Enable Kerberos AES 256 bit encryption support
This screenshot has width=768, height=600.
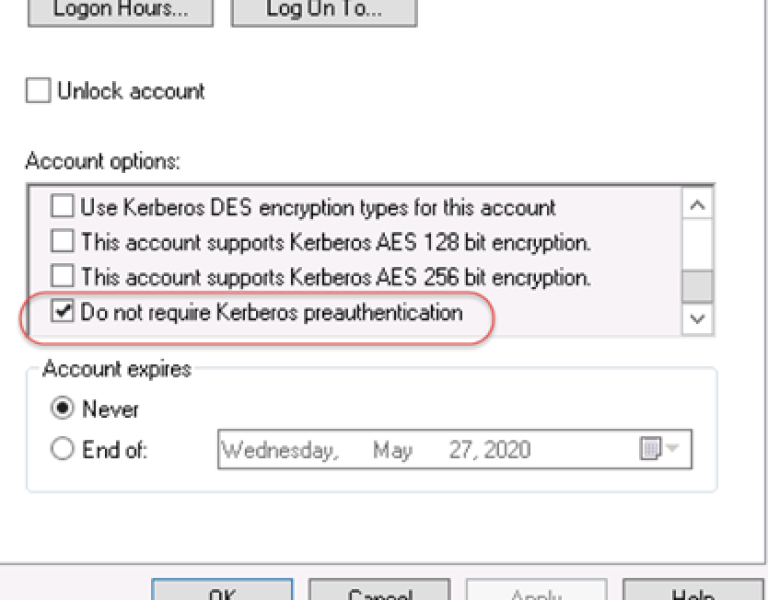[x=63, y=276]
